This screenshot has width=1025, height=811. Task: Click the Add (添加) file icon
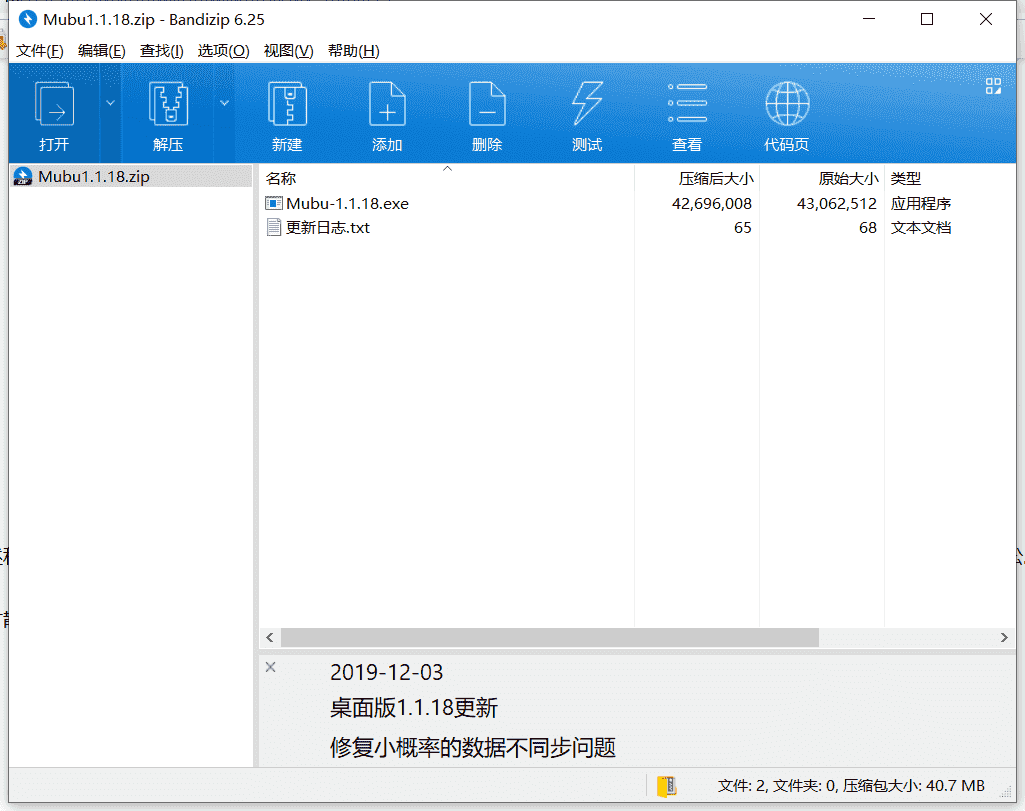tap(387, 104)
